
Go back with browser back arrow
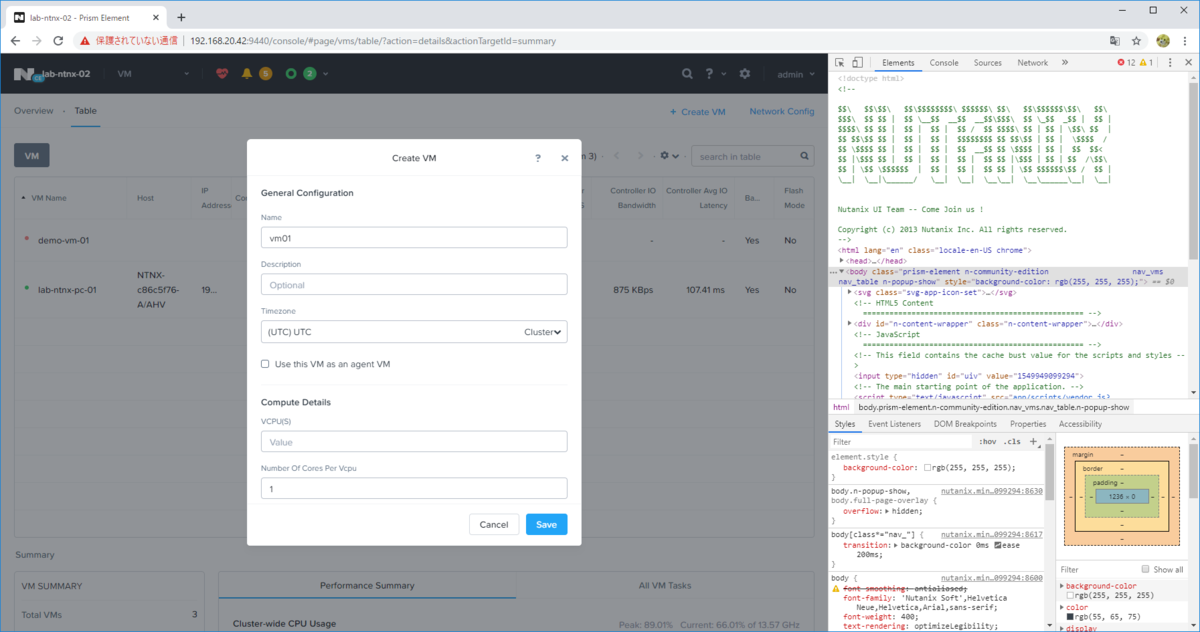pos(15,41)
